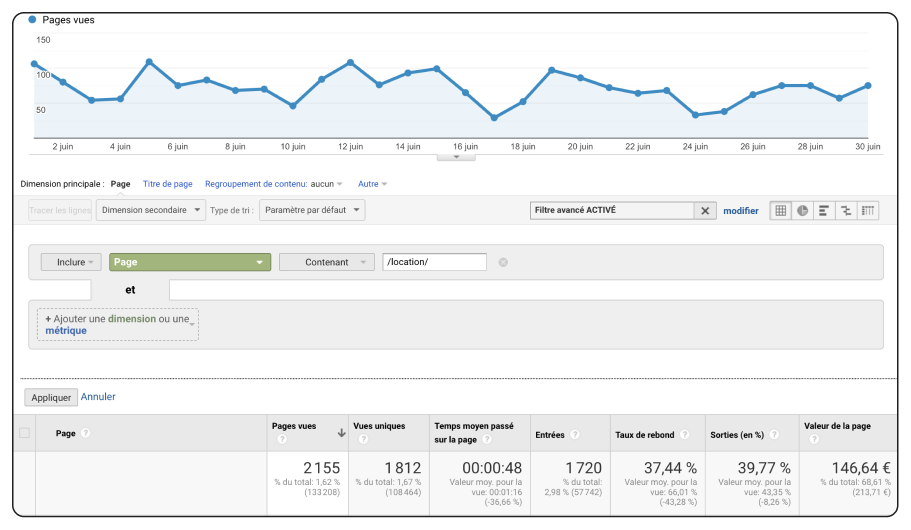Select 5 juin peak data point
This screenshot has height=530, width=911.
149,62
